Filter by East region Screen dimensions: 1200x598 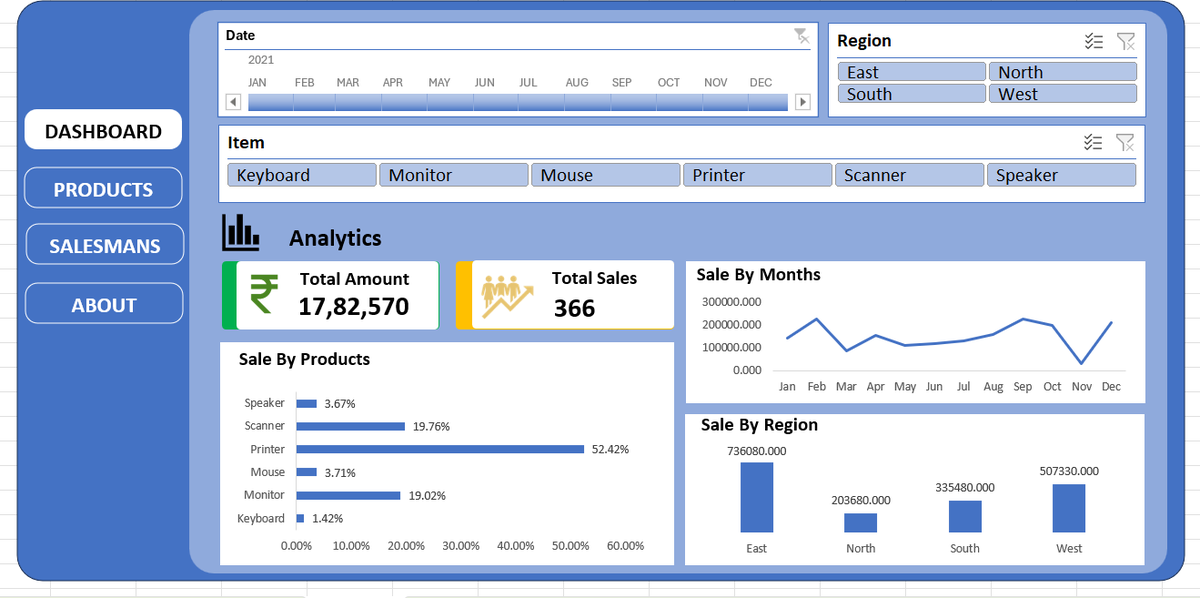click(x=912, y=72)
